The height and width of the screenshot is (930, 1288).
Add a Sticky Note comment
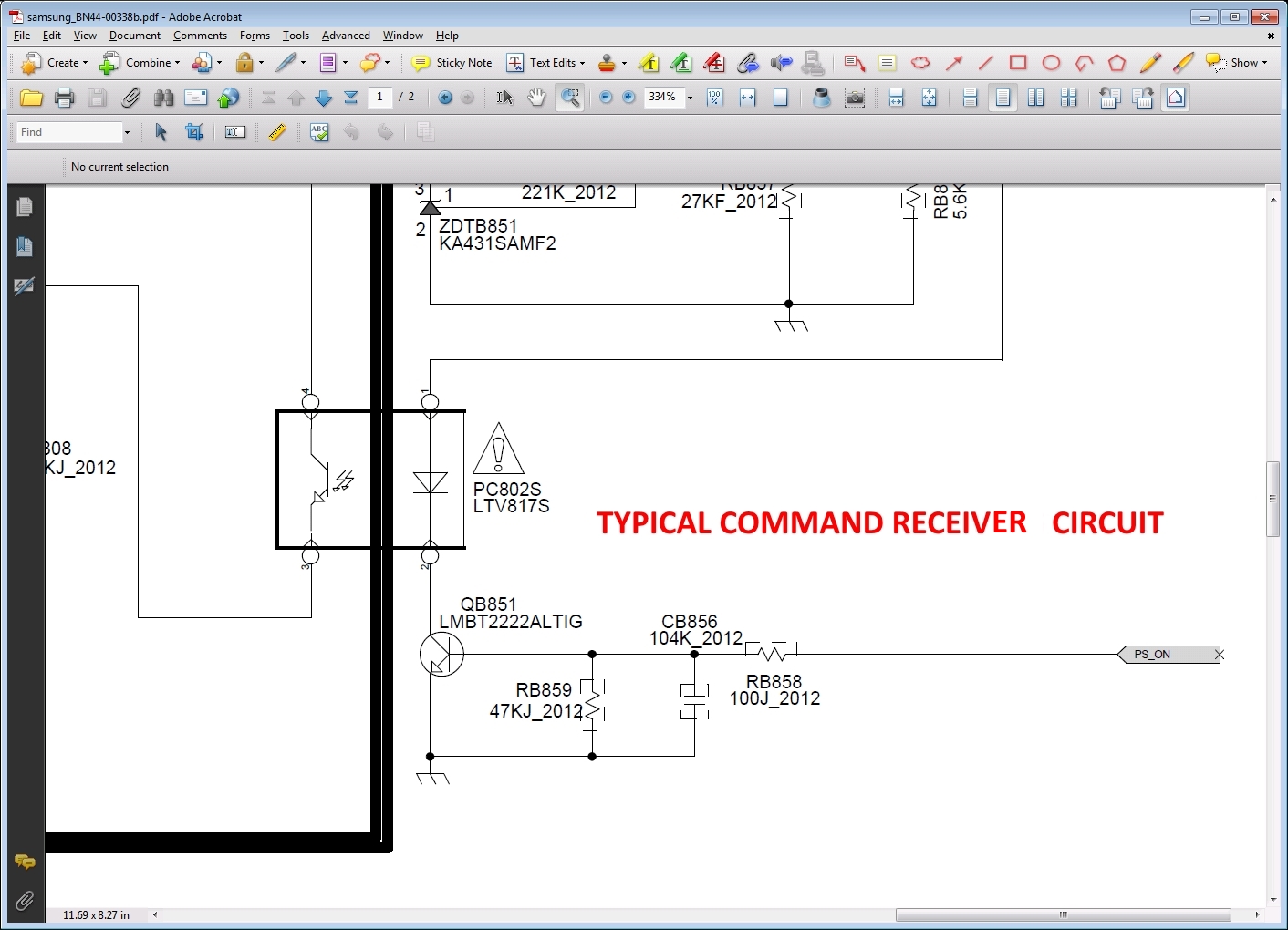pos(452,63)
